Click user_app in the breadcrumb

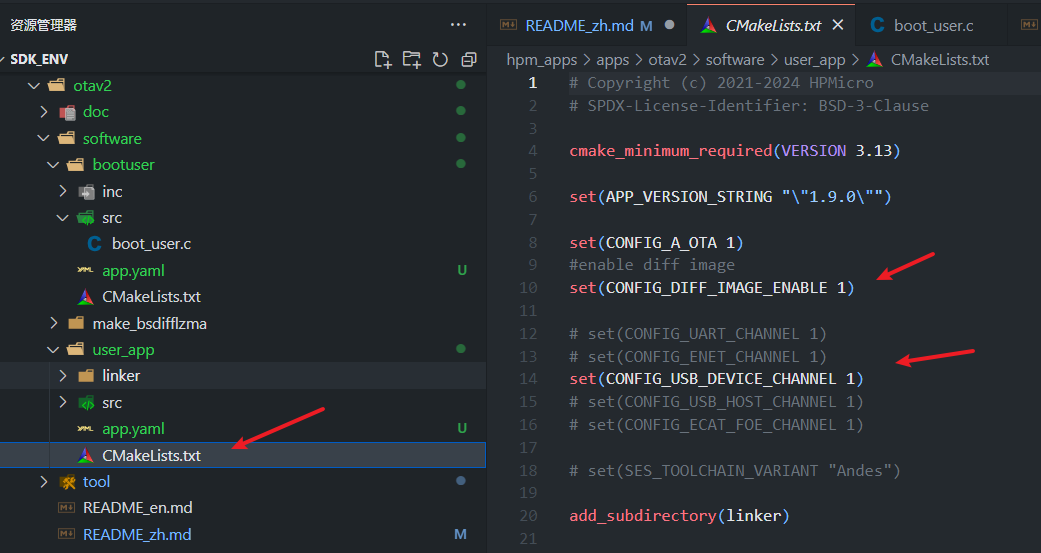(815, 60)
